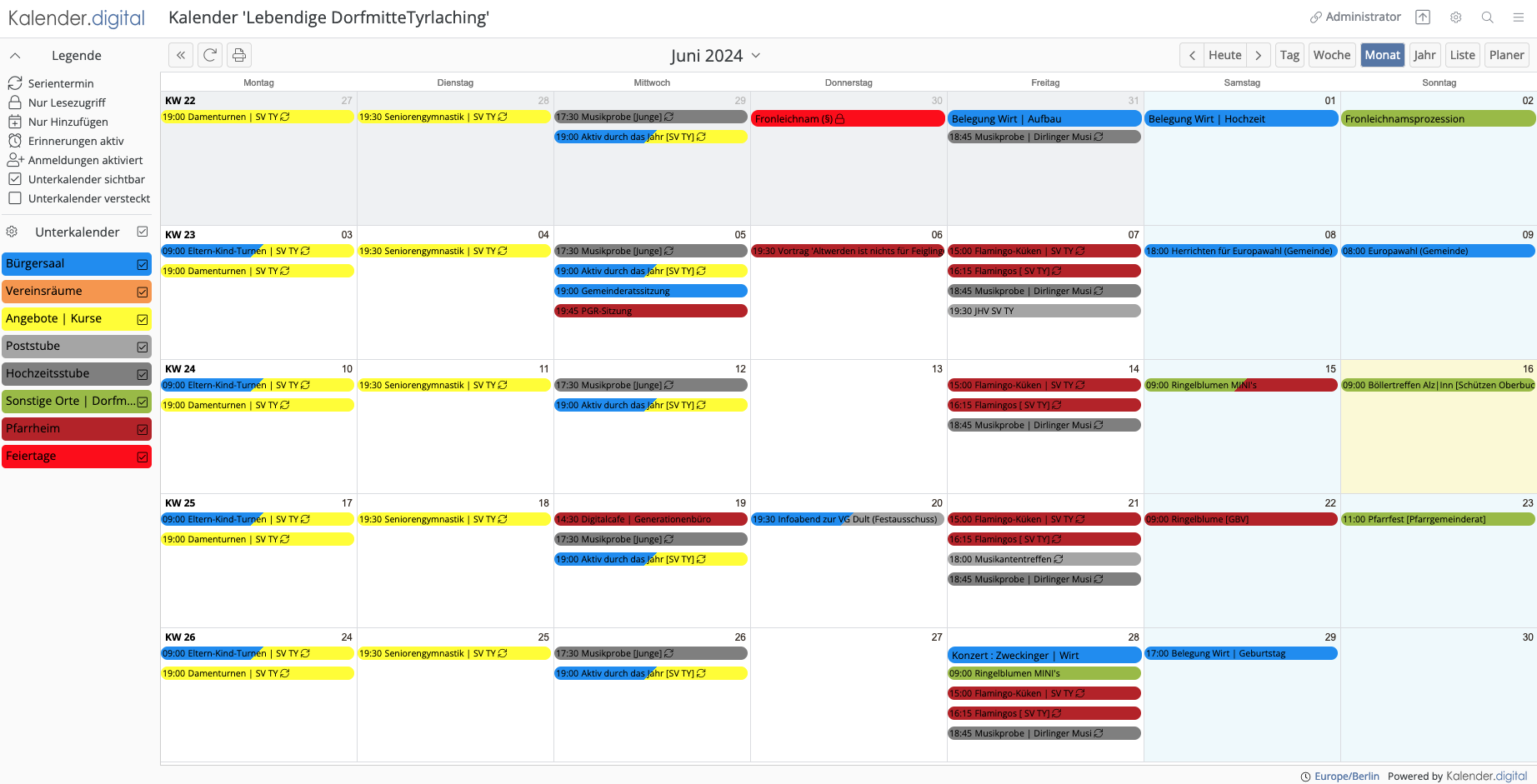The height and width of the screenshot is (784, 1537).
Task: Open the search magnifier icon
Action: coord(1487,17)
